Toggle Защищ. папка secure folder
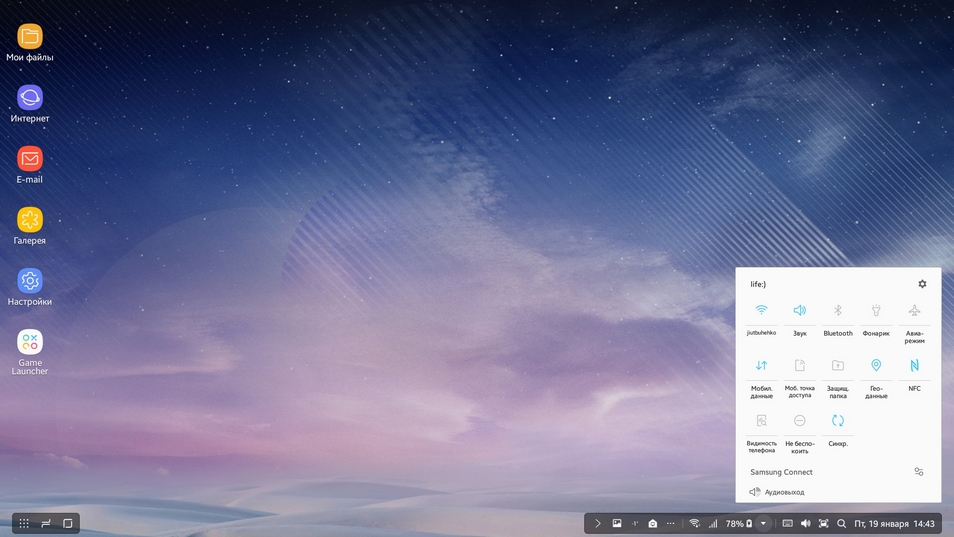Screen dimensions: 954x537 838,378
